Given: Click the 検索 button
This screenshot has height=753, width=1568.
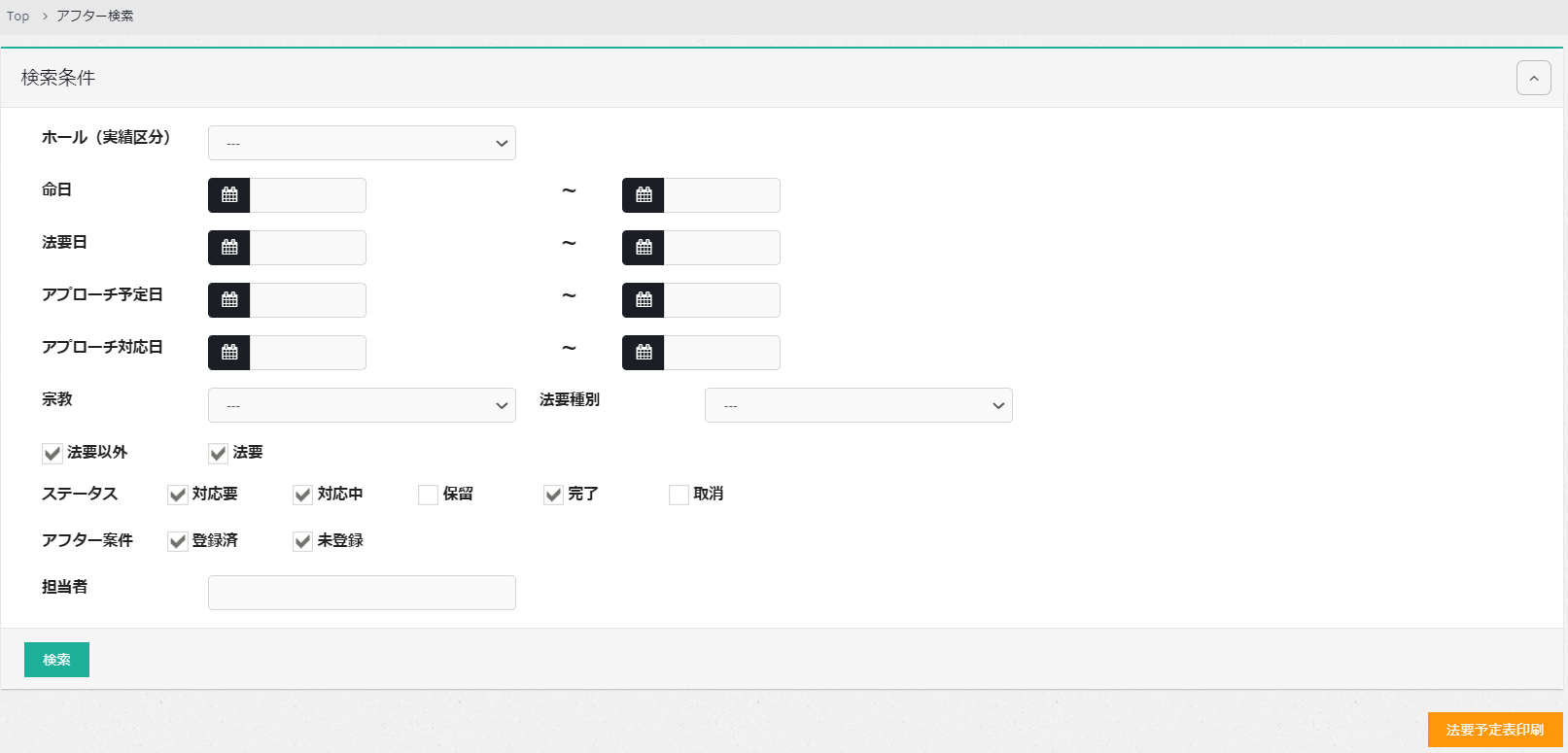Looking at the screenshot, I should tap(56, 660).
